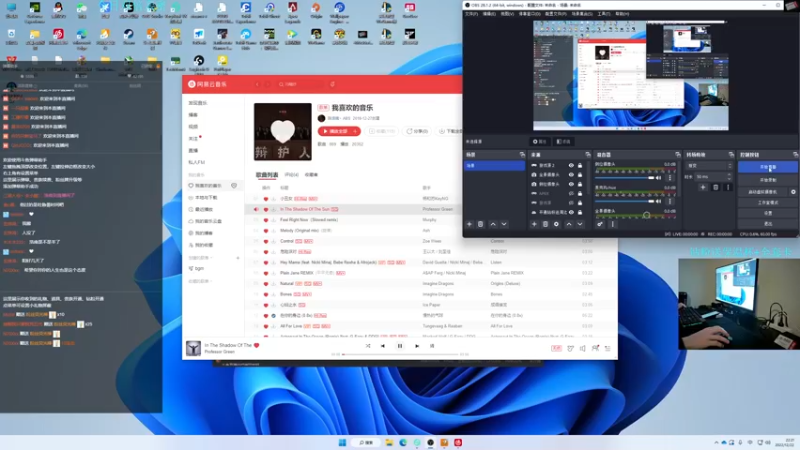The height and width of the screenshot is (450, 800).
Task: Expand the collected playlists section in NetEase sidebar
Action: click(200, 281)
